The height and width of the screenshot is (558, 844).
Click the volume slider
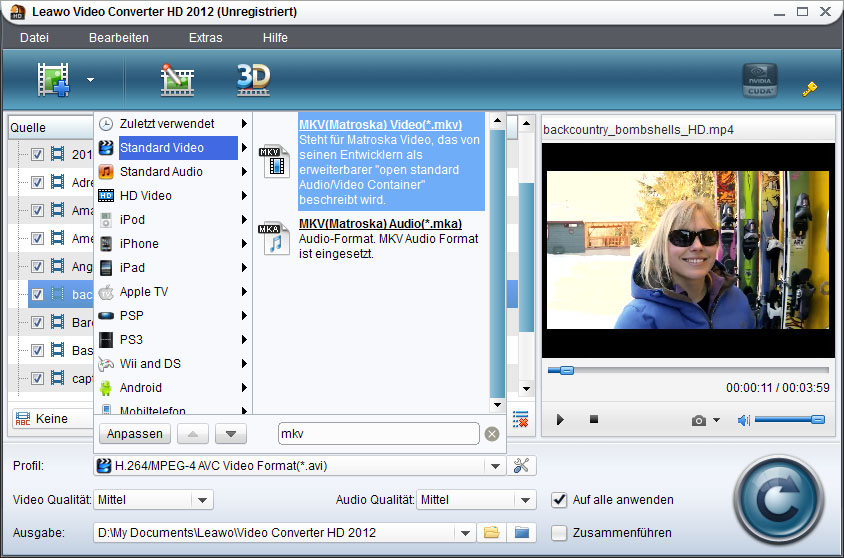[x=788, y=420]
